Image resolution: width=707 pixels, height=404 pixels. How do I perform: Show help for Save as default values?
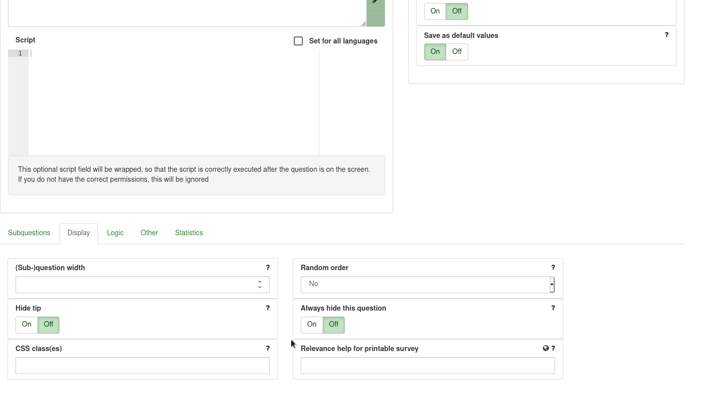(667, 35)
